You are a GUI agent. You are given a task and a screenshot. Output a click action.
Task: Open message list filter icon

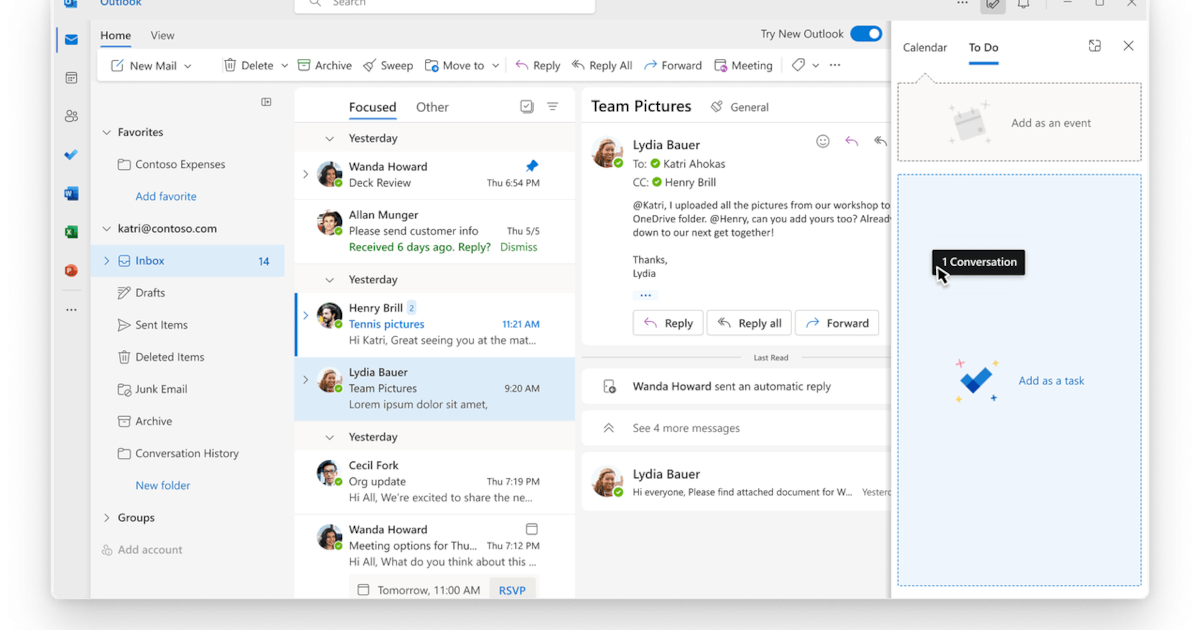[x=553, y=107]
